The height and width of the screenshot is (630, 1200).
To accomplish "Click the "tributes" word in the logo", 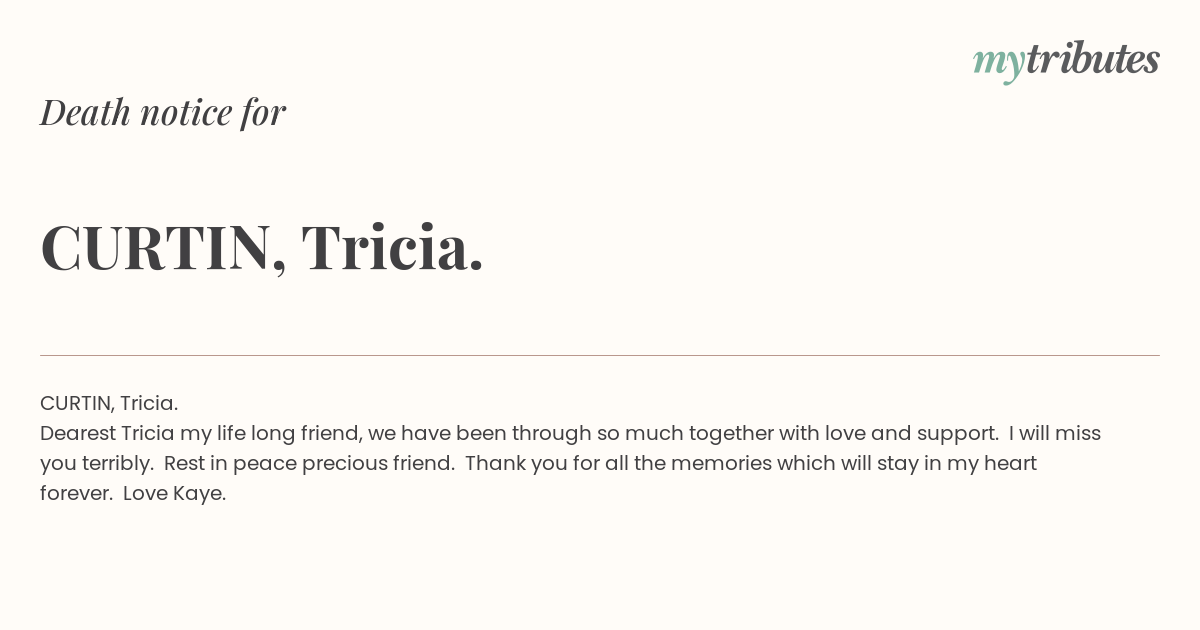I will point(1093,59).
